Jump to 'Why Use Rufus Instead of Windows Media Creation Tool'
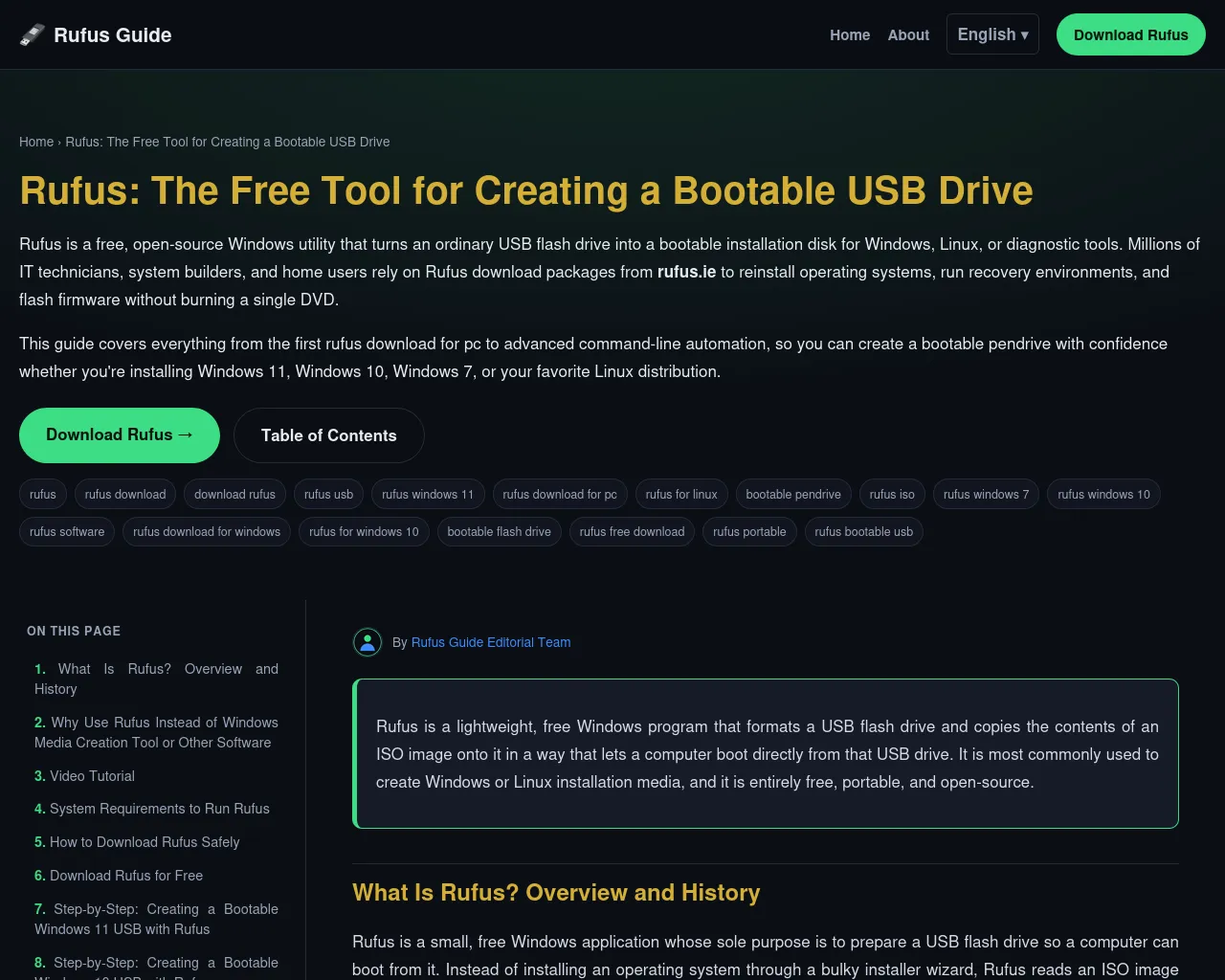 pos(156,732)
